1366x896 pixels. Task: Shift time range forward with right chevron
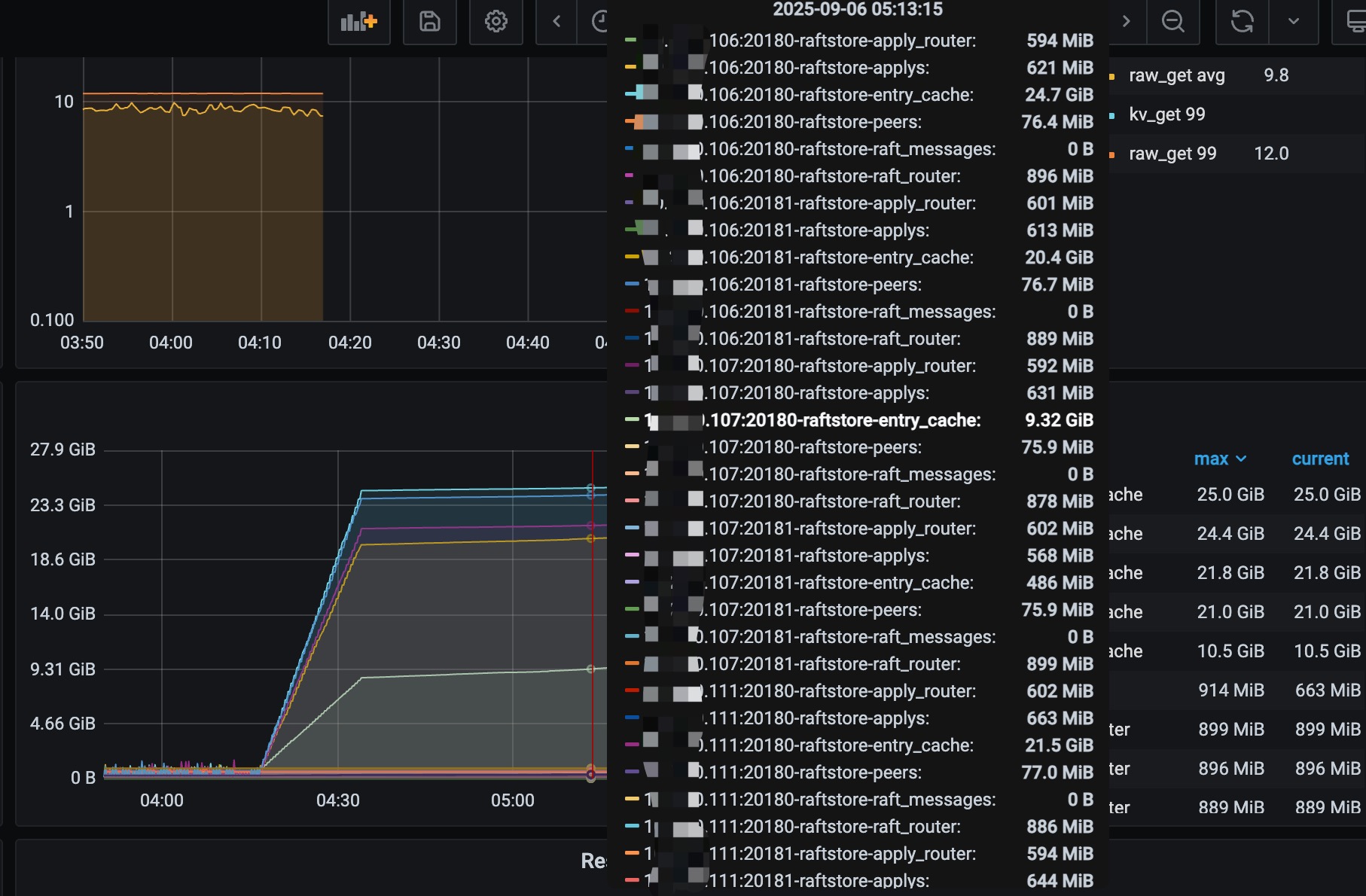pos(1126,22)
